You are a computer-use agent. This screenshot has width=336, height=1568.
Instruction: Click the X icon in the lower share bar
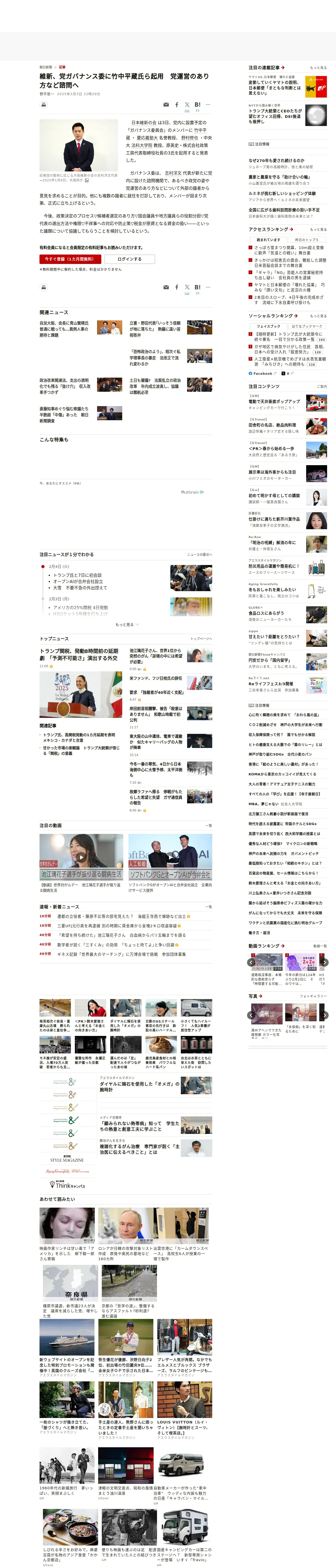[x=187, y=287]
